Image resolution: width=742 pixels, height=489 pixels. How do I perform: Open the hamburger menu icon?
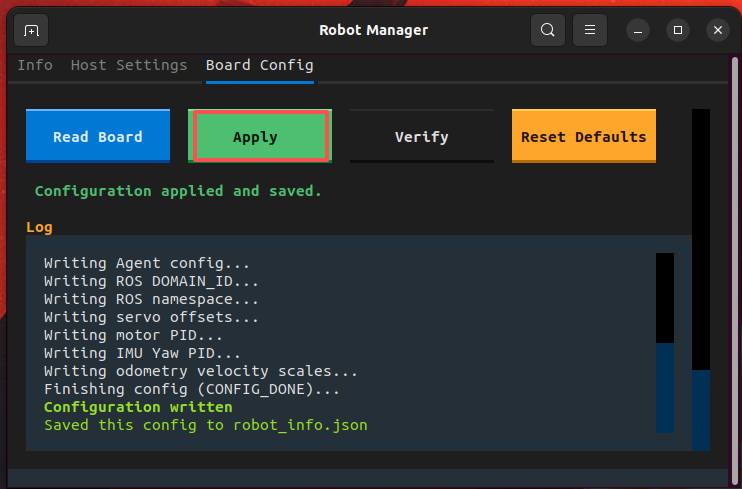point(590,30)
